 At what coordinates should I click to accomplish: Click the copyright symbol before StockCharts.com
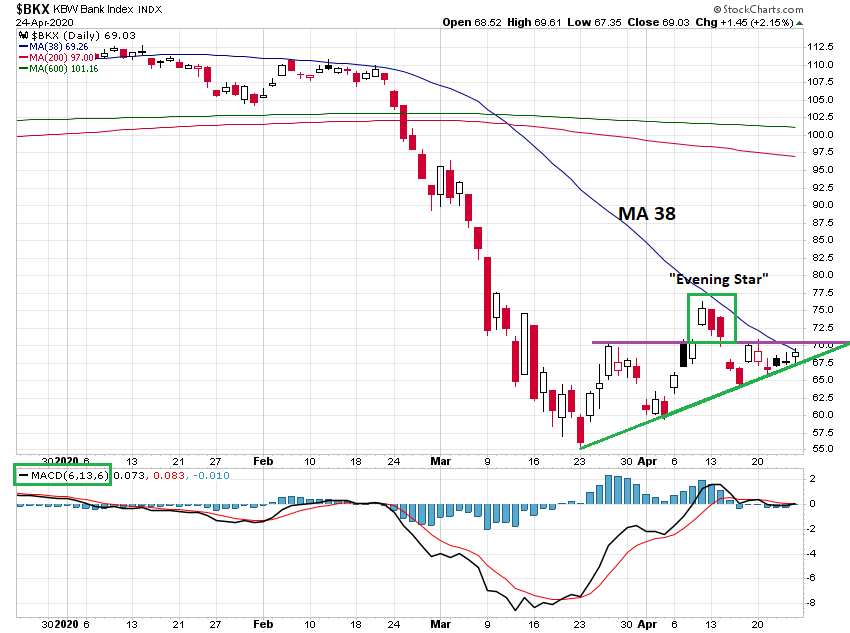pyautogui.click(x=717, y=9)
